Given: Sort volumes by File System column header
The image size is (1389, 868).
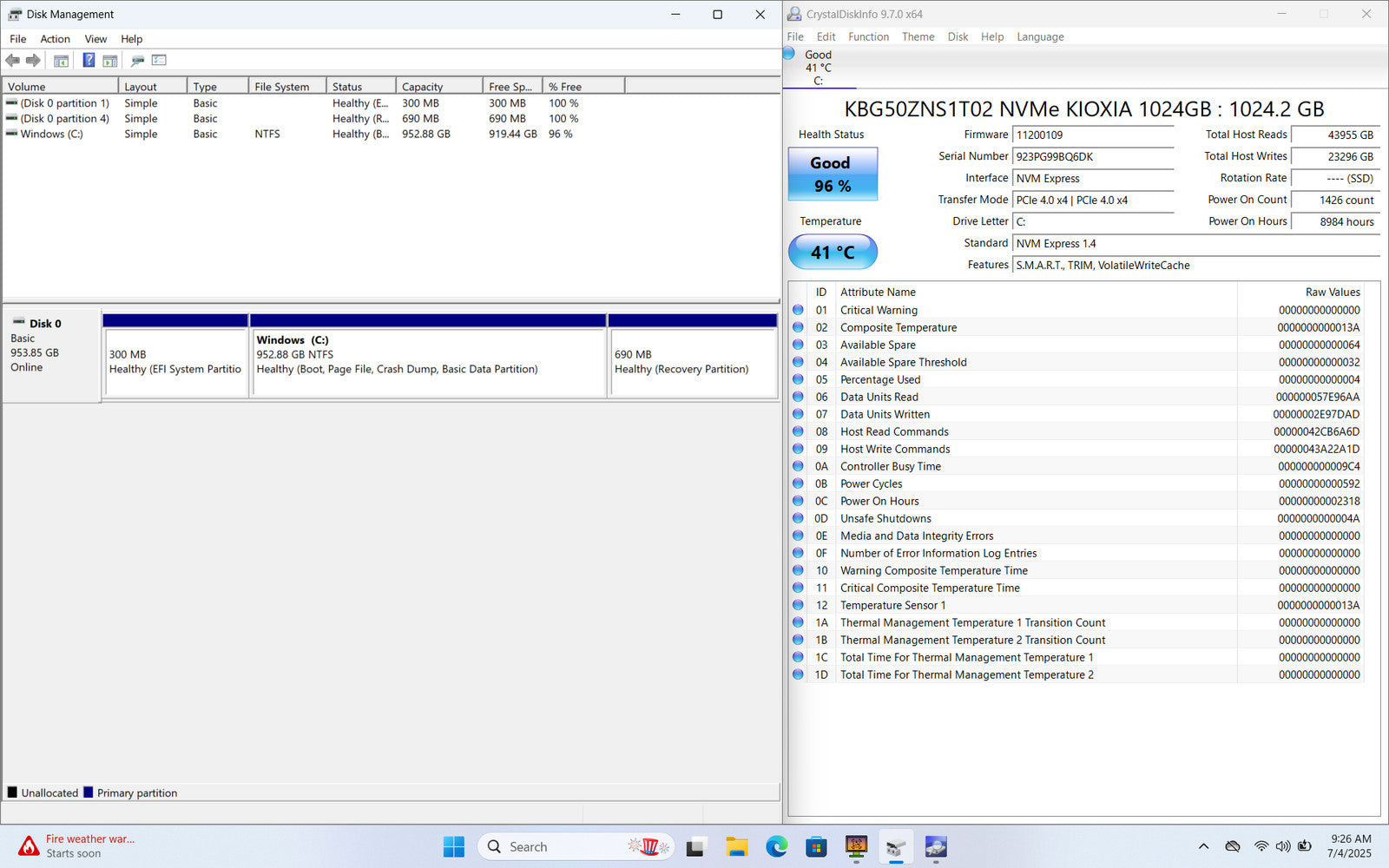Looking at the screenshot, I should 286,87.
